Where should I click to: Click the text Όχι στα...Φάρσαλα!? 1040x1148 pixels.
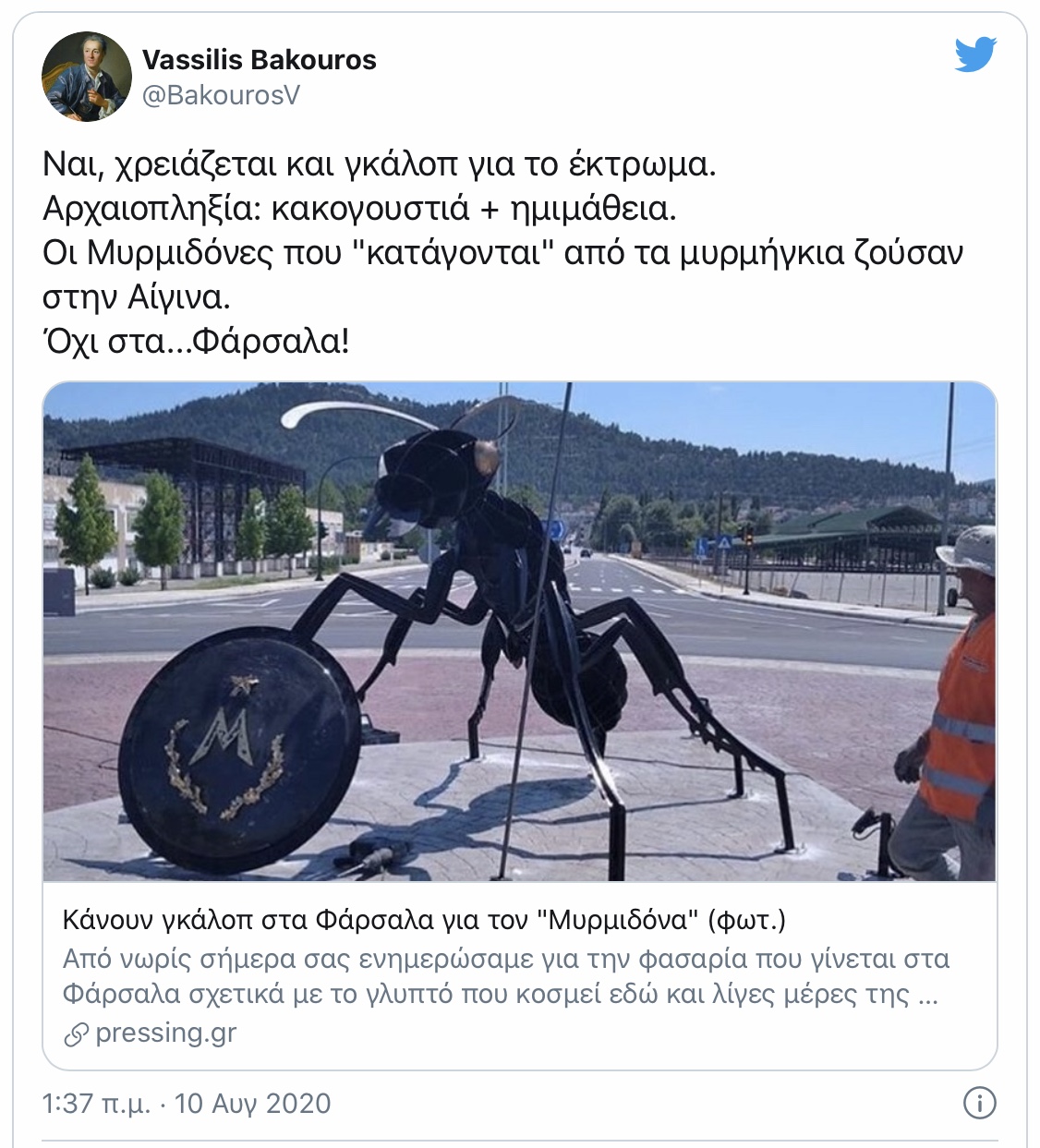click(x=196, y=342)
